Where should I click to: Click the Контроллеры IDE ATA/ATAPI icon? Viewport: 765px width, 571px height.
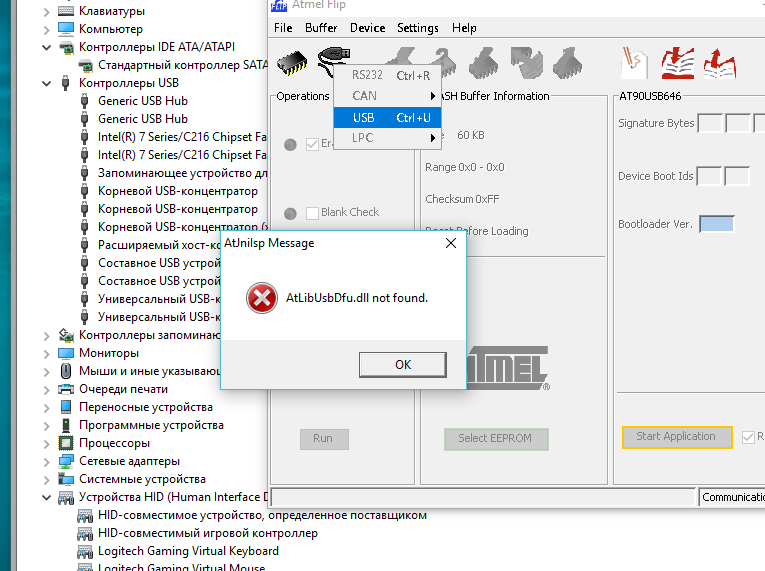[x=66, y=47]
